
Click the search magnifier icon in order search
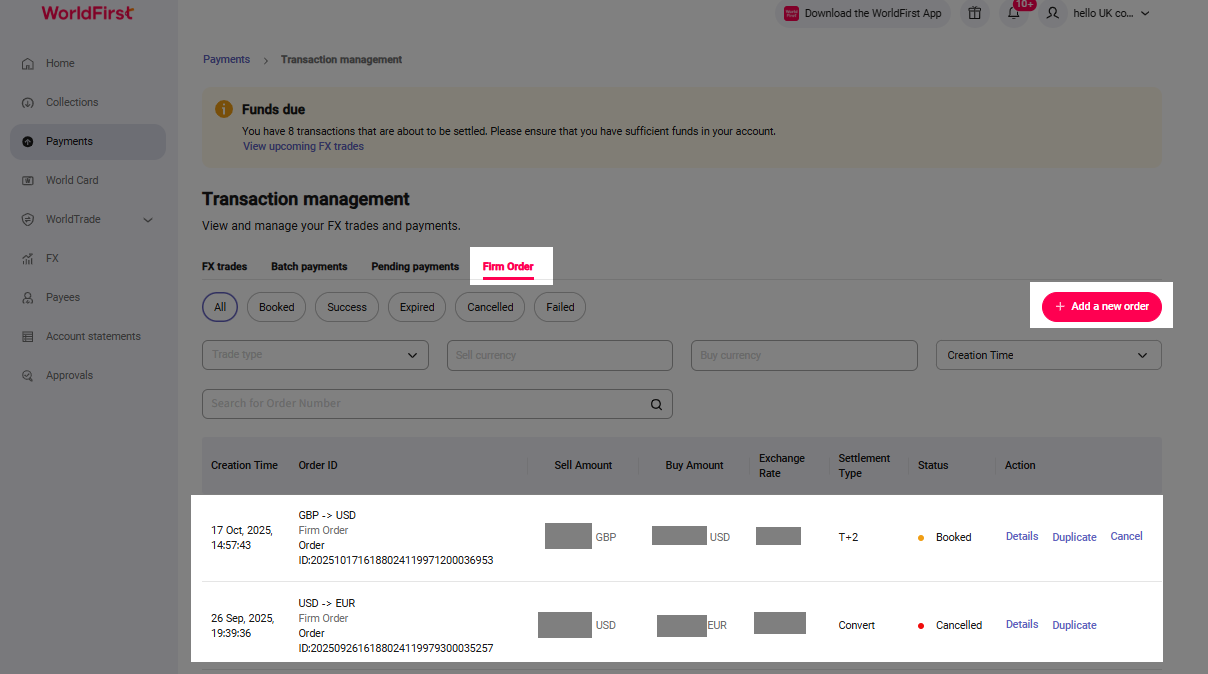[x=656, y=404]
